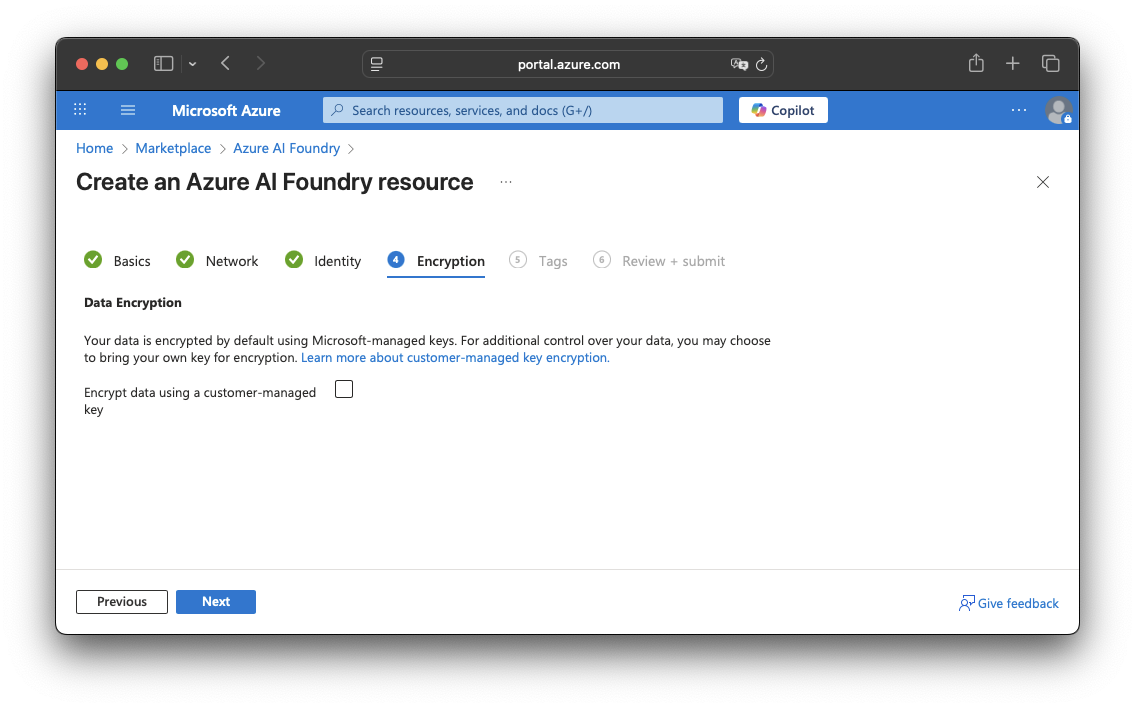Click the Previous button

122,602
